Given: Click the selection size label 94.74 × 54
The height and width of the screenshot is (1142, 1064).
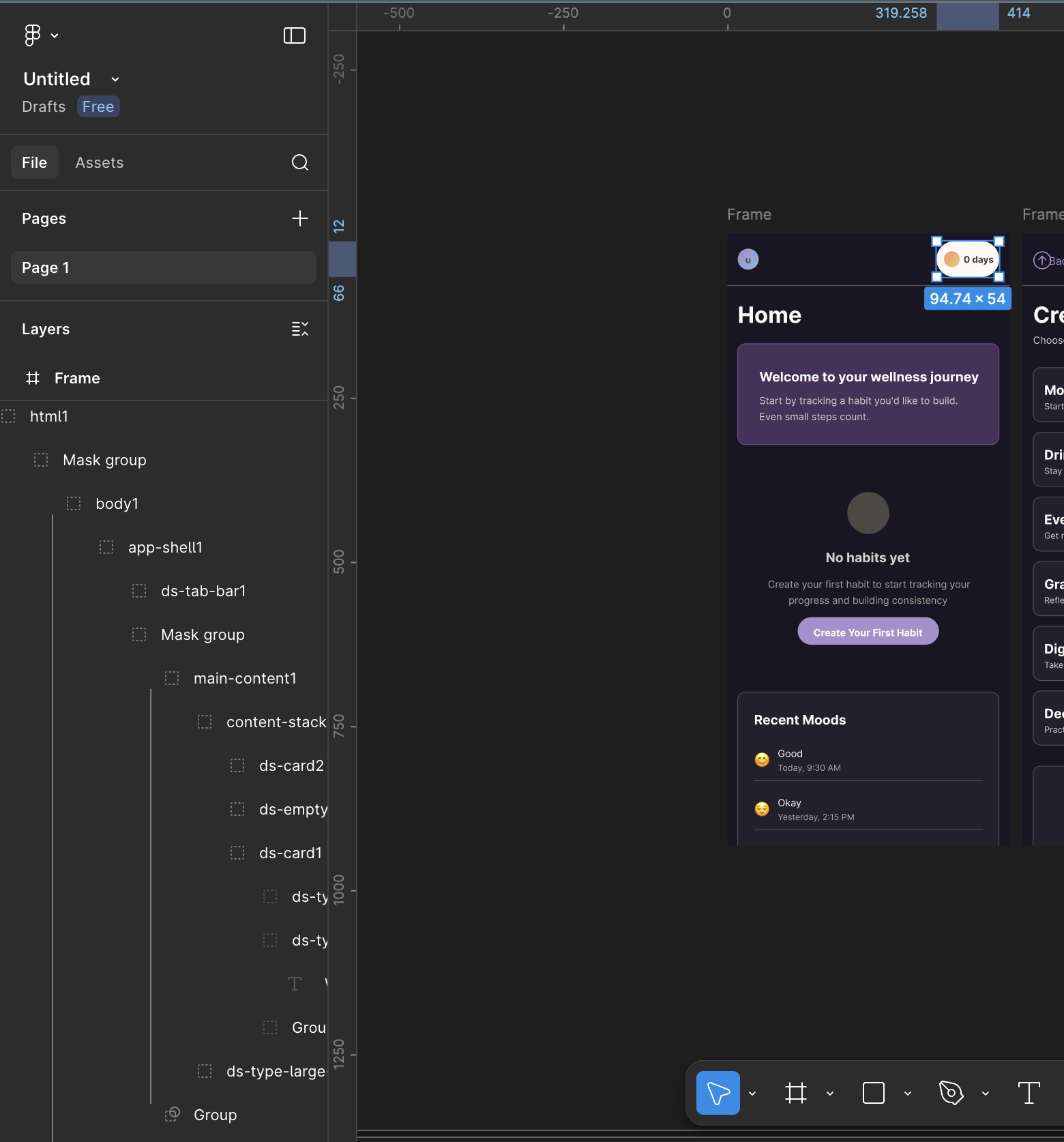Looking at the screenshot, I should (968, 299).
